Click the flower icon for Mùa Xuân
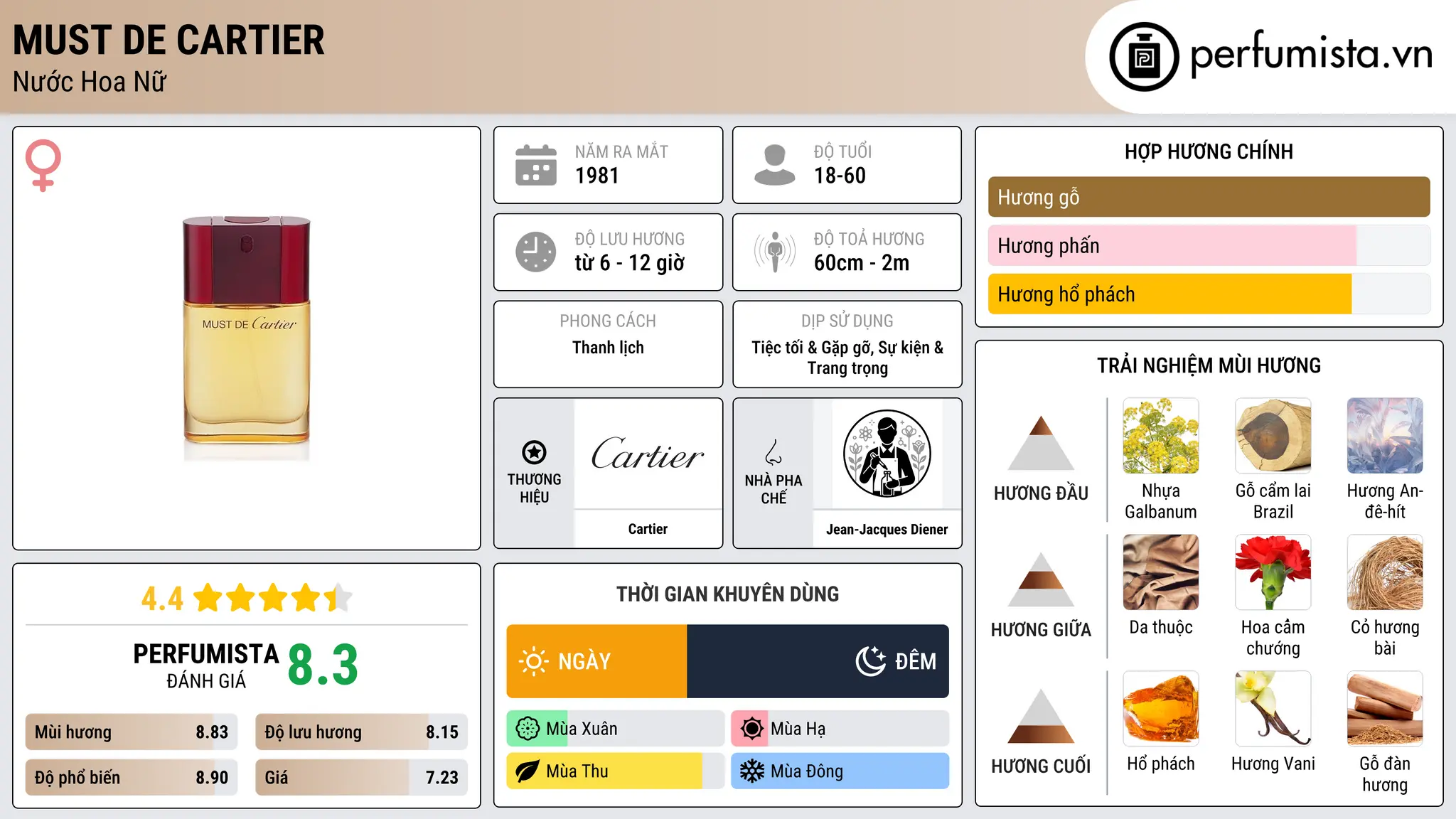This screenshot has height=819, width=1456. point(528,729)
